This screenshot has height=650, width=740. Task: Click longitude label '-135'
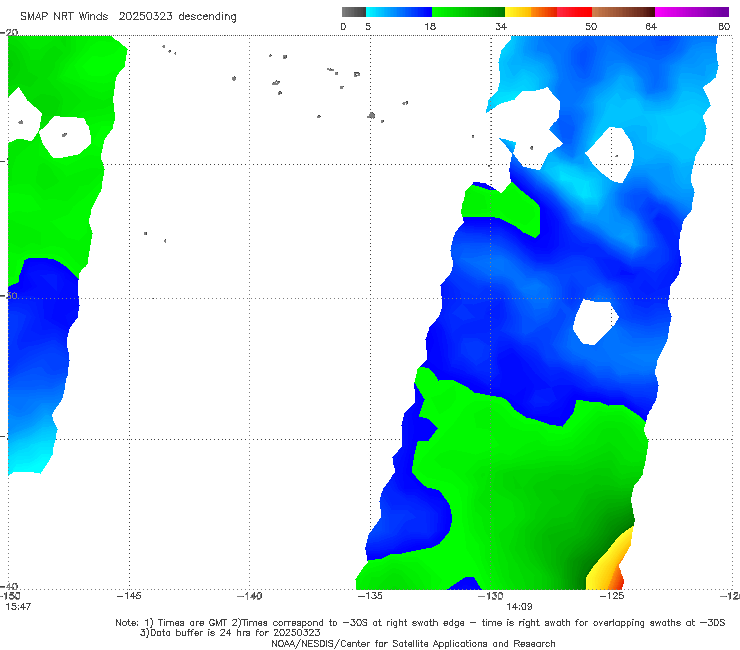(370, 596)
